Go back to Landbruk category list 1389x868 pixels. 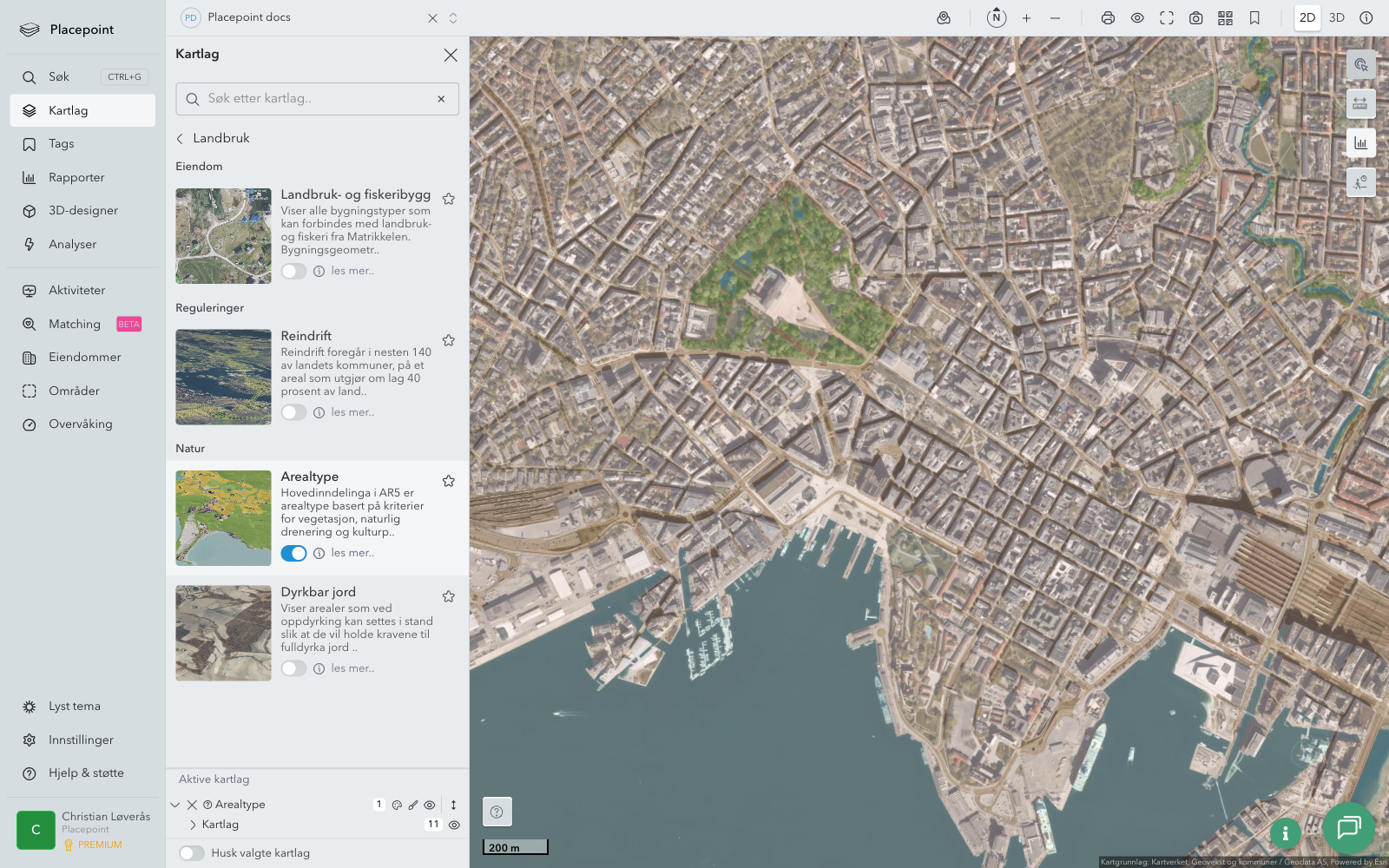tap(181, 138)
